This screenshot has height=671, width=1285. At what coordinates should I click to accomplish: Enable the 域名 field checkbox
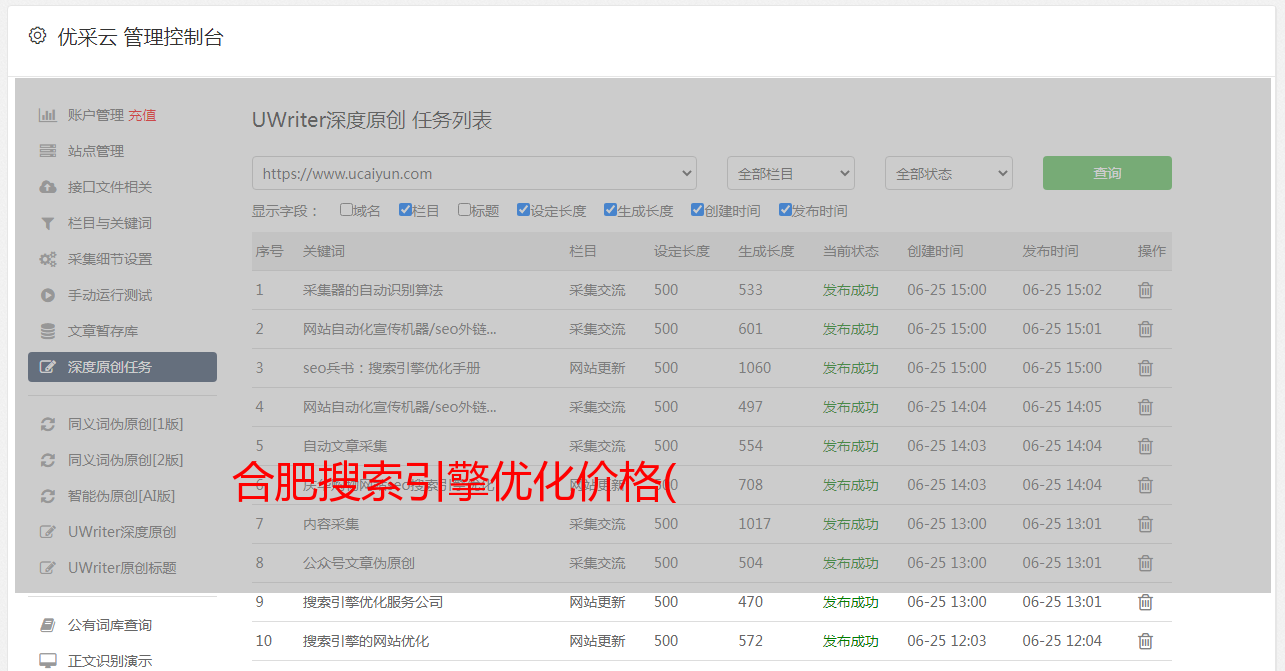pyautogui.click(x=346, y=210)
